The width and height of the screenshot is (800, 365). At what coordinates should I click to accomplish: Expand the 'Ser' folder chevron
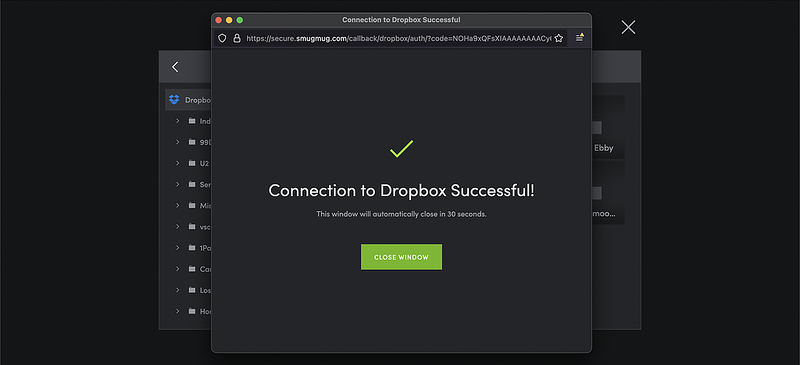click(x=178, y=184)
